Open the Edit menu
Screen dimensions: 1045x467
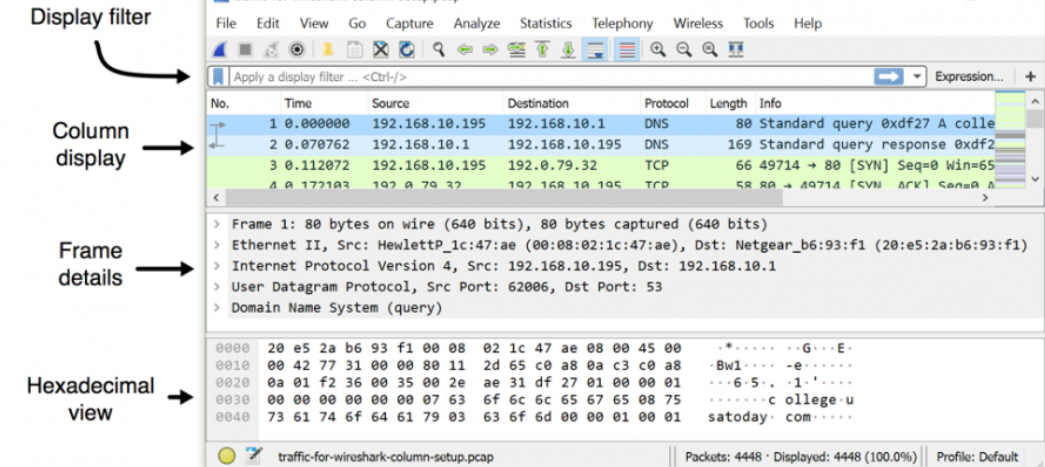point(268,23)
